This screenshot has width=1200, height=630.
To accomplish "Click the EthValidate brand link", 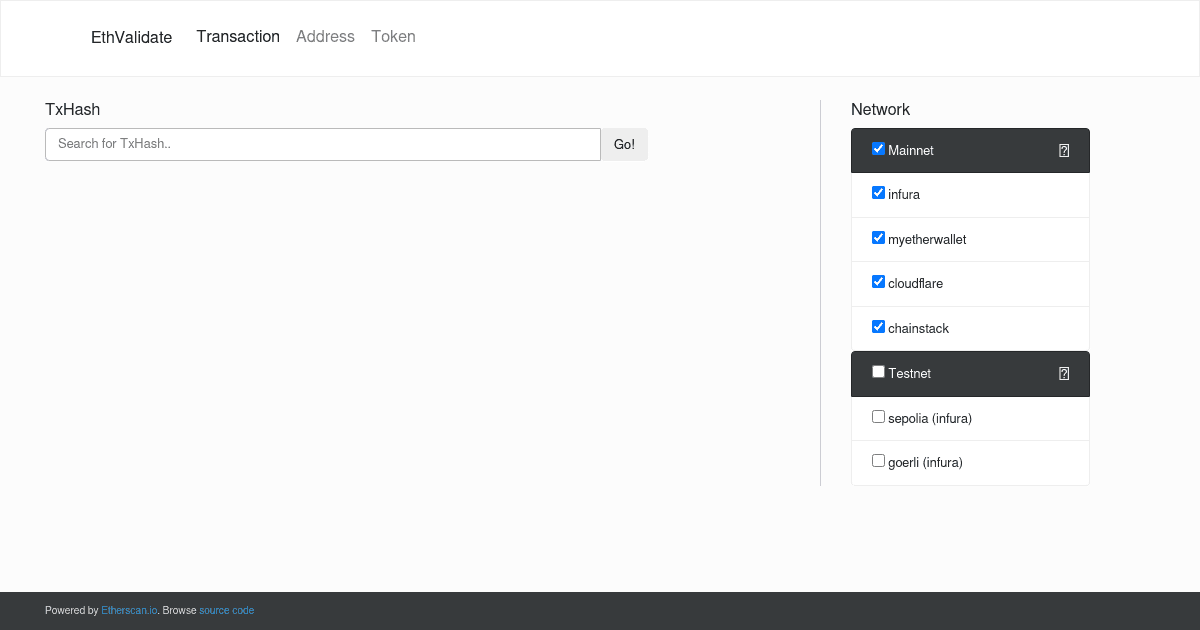I will (131, 37).
